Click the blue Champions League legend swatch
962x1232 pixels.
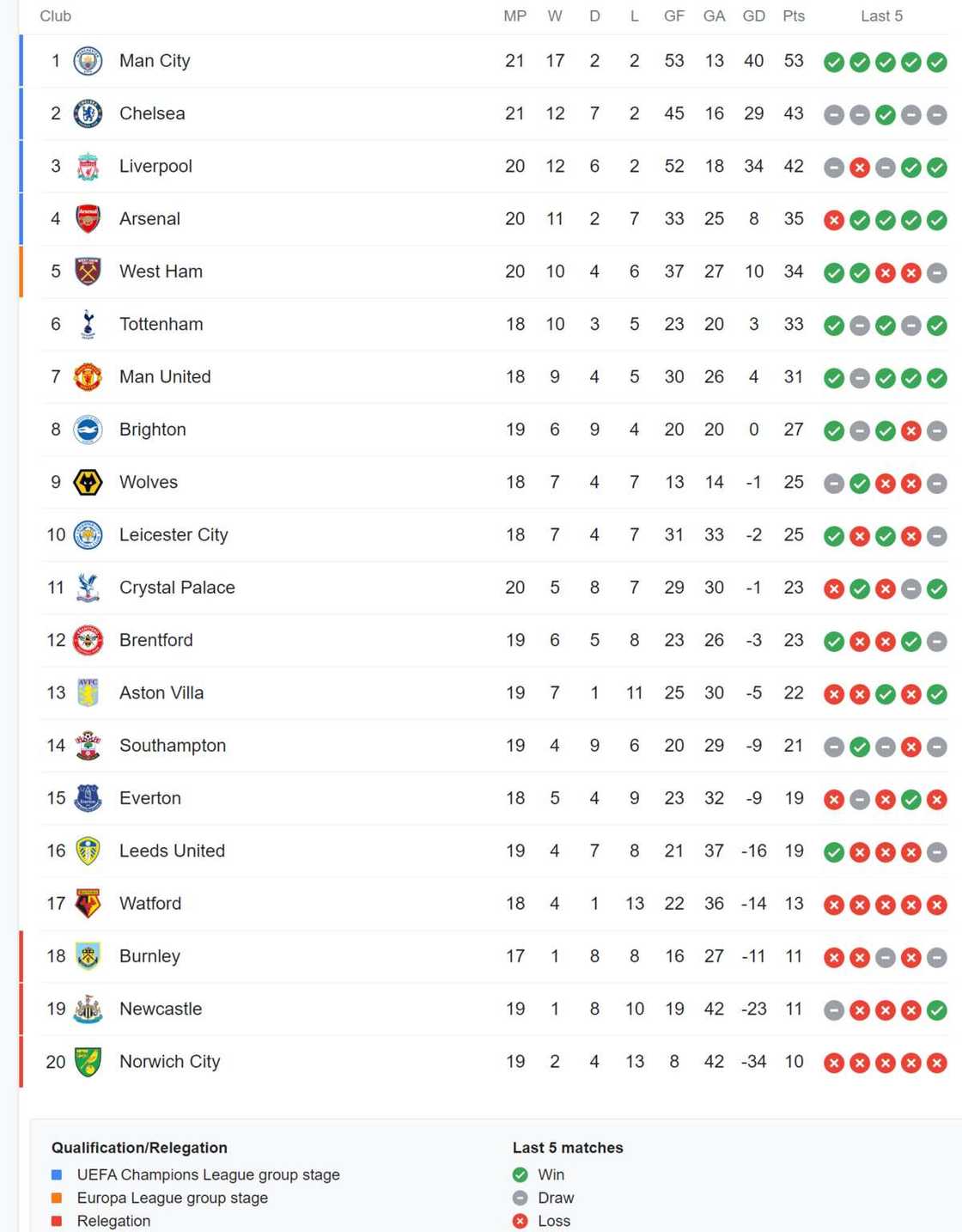57,1174
